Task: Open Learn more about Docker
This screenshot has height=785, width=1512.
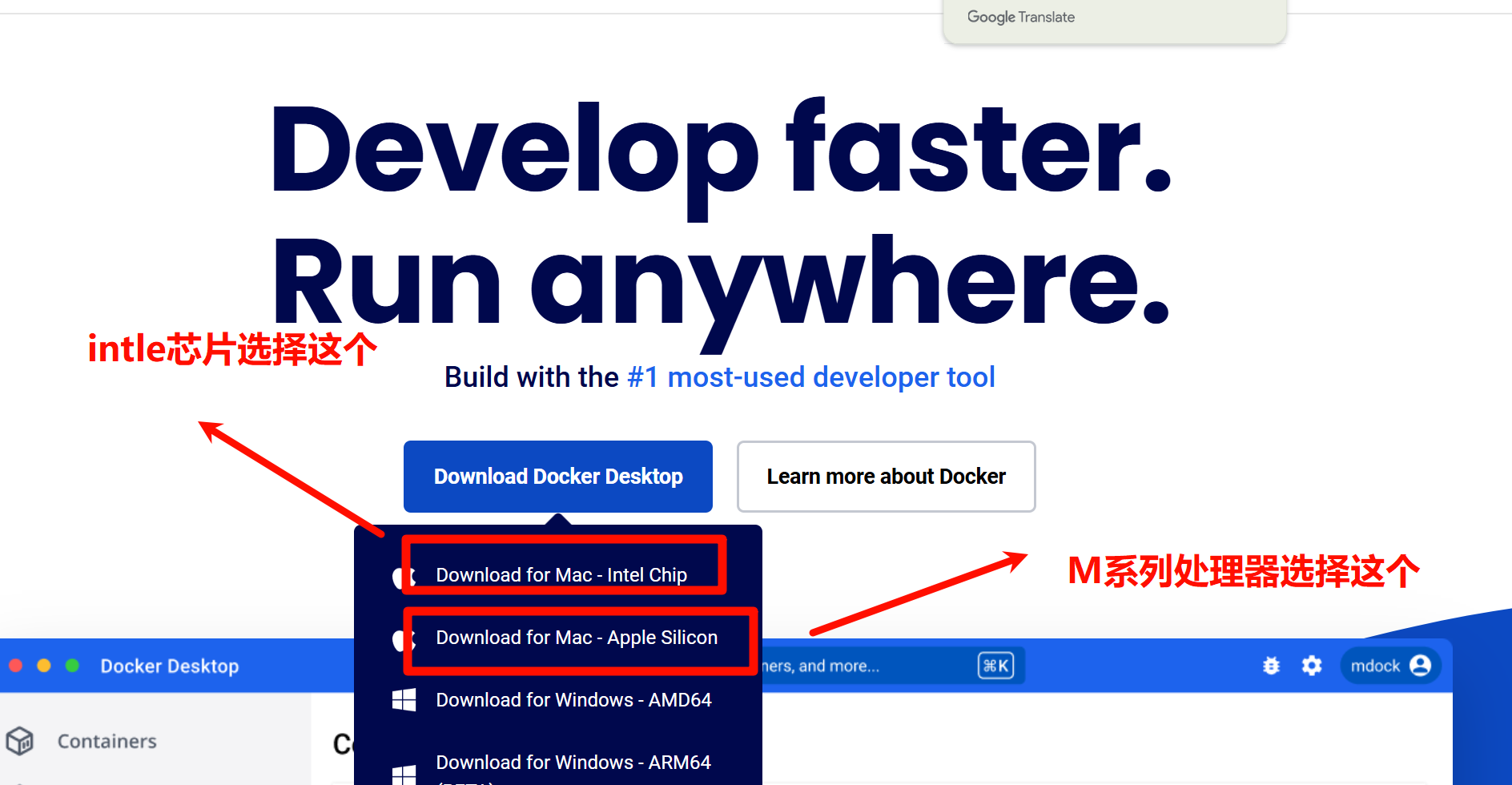Action: 886,477
